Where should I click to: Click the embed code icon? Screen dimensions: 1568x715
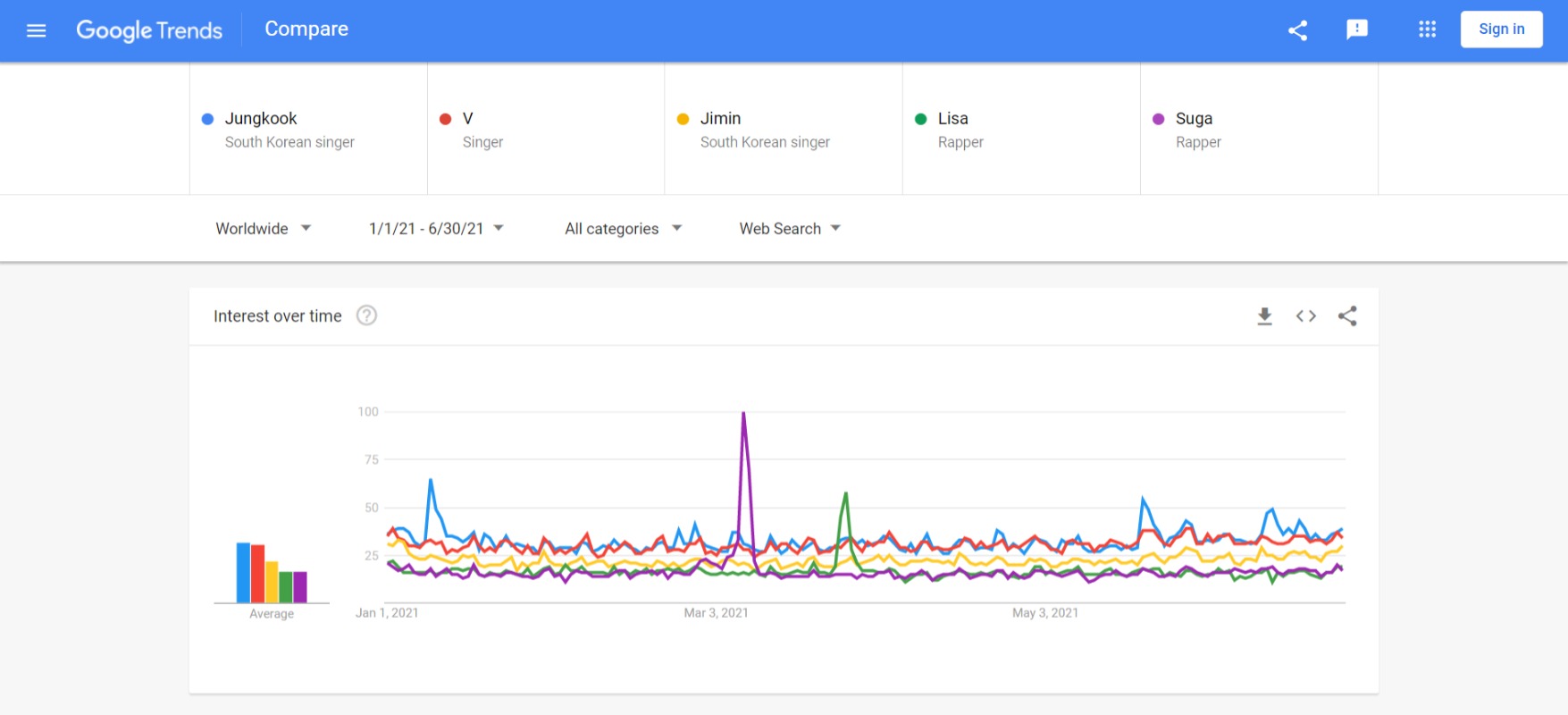[1305, 315]
